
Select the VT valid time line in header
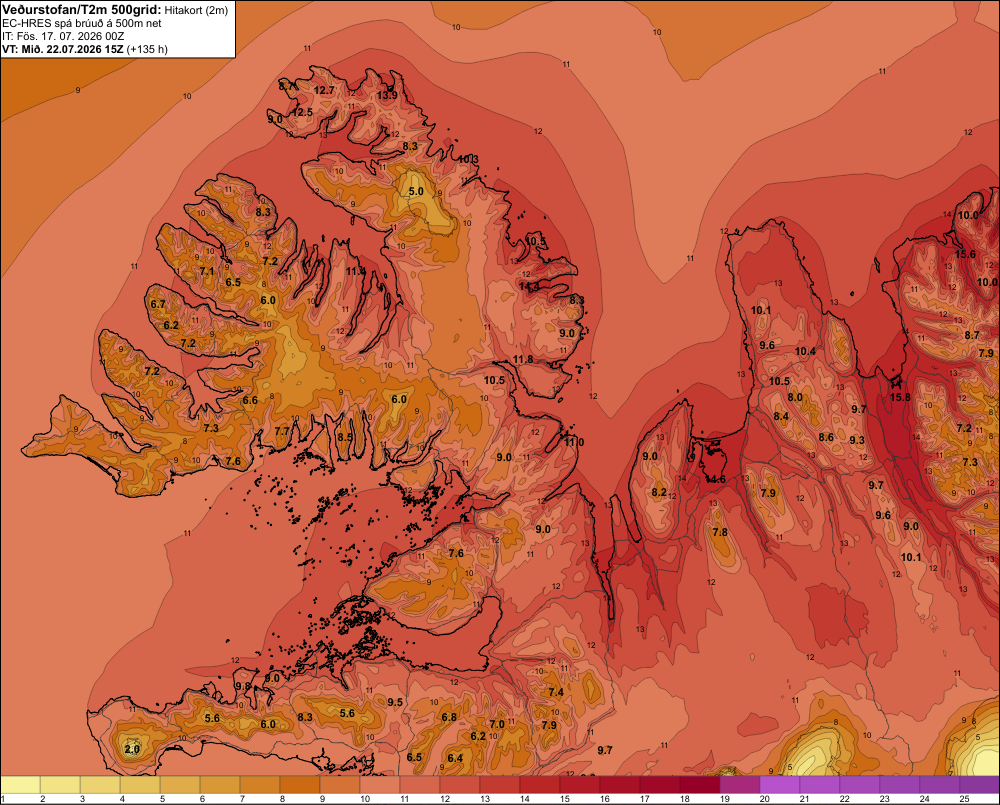click(x=85, y=49)
